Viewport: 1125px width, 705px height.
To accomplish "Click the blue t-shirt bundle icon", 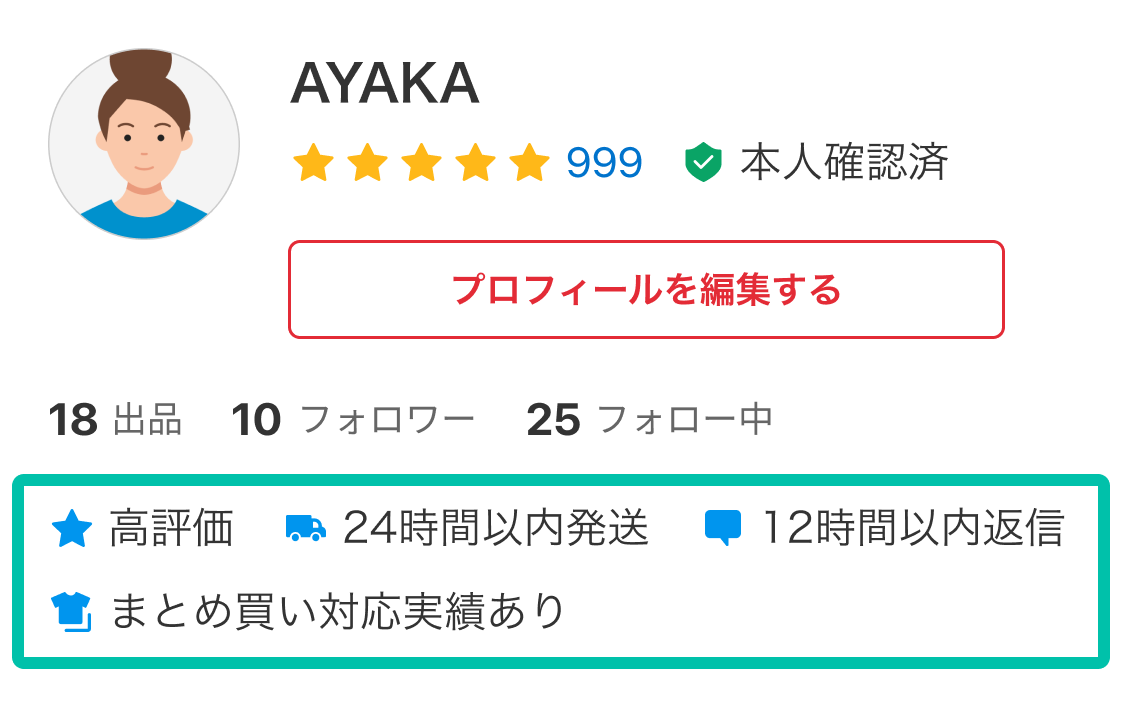I will click(x=71, y=611).
